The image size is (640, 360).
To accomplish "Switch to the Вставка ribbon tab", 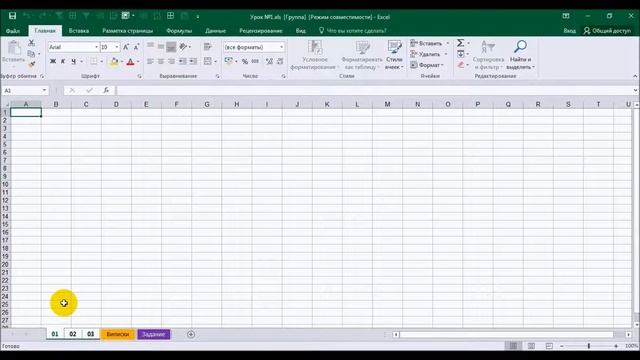I will 79,31.
